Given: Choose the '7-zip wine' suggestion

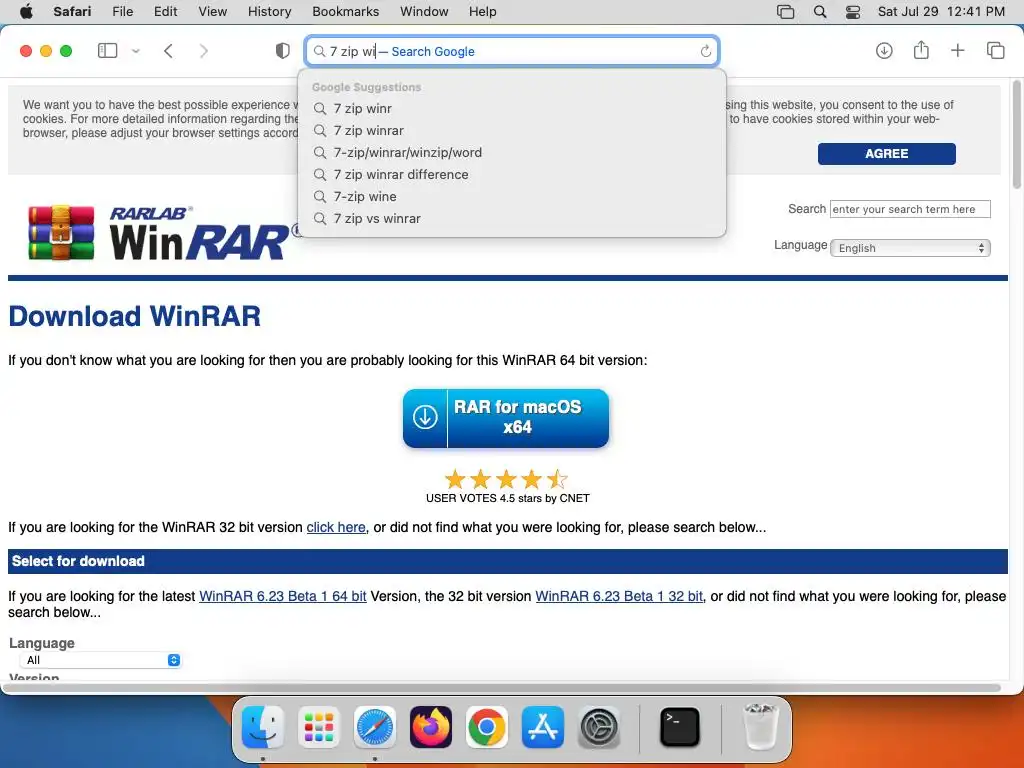Looking at the screenshot, I should (x=512, y=197).
